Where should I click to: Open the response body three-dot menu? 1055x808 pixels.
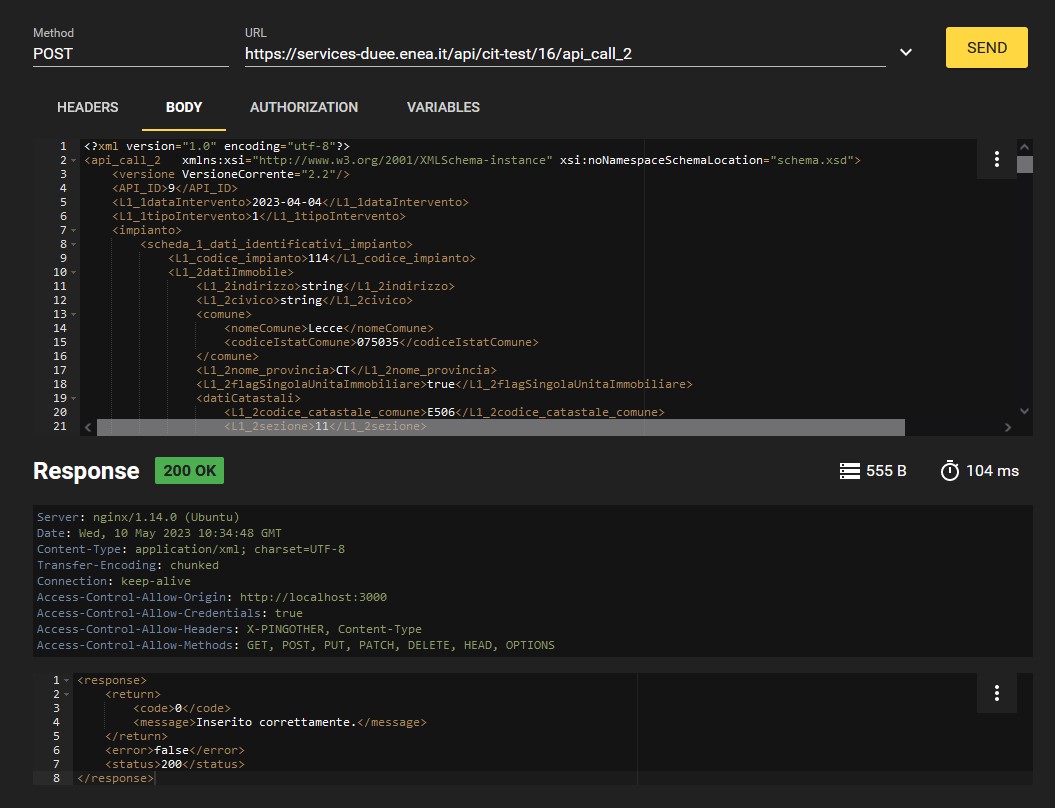[997, 693]
